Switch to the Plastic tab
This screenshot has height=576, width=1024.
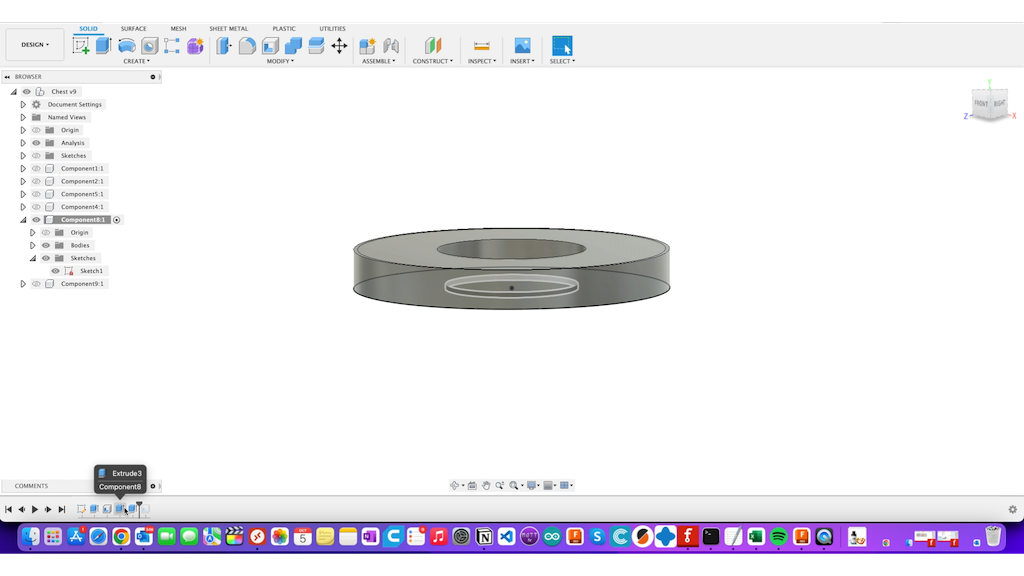click(x=284, y=29)
